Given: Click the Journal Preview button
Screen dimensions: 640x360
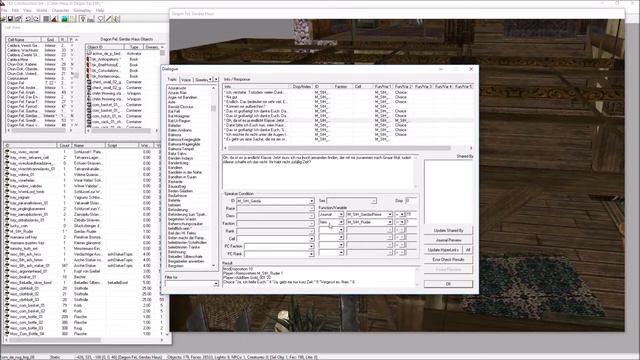Looking at the screenshot, I should pos(448,240).
